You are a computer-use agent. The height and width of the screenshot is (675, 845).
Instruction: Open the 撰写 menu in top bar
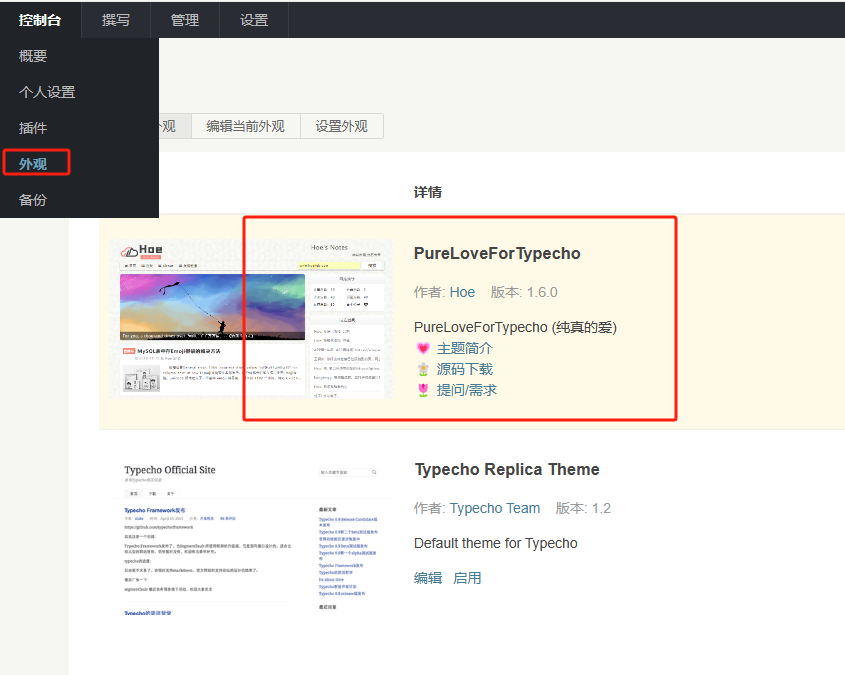pos(116,20)
